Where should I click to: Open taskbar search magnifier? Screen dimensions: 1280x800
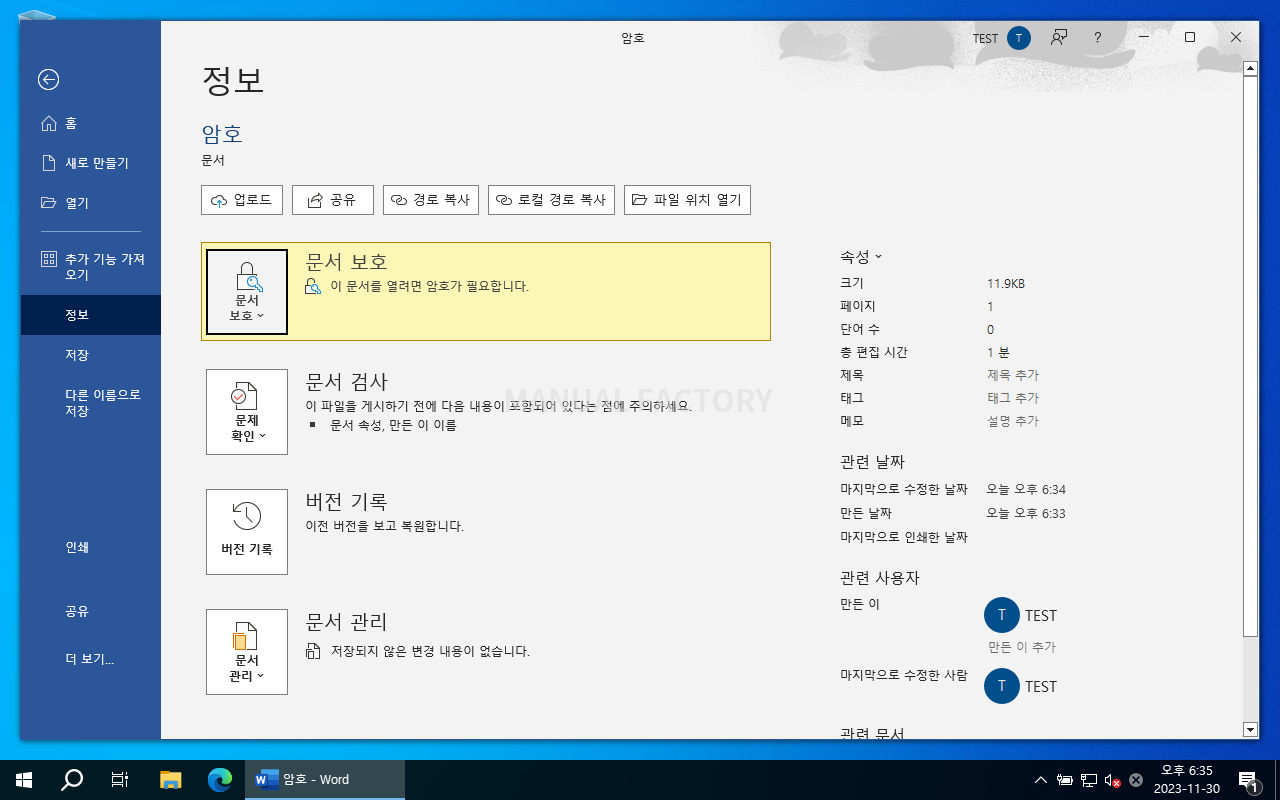[72, 780]
